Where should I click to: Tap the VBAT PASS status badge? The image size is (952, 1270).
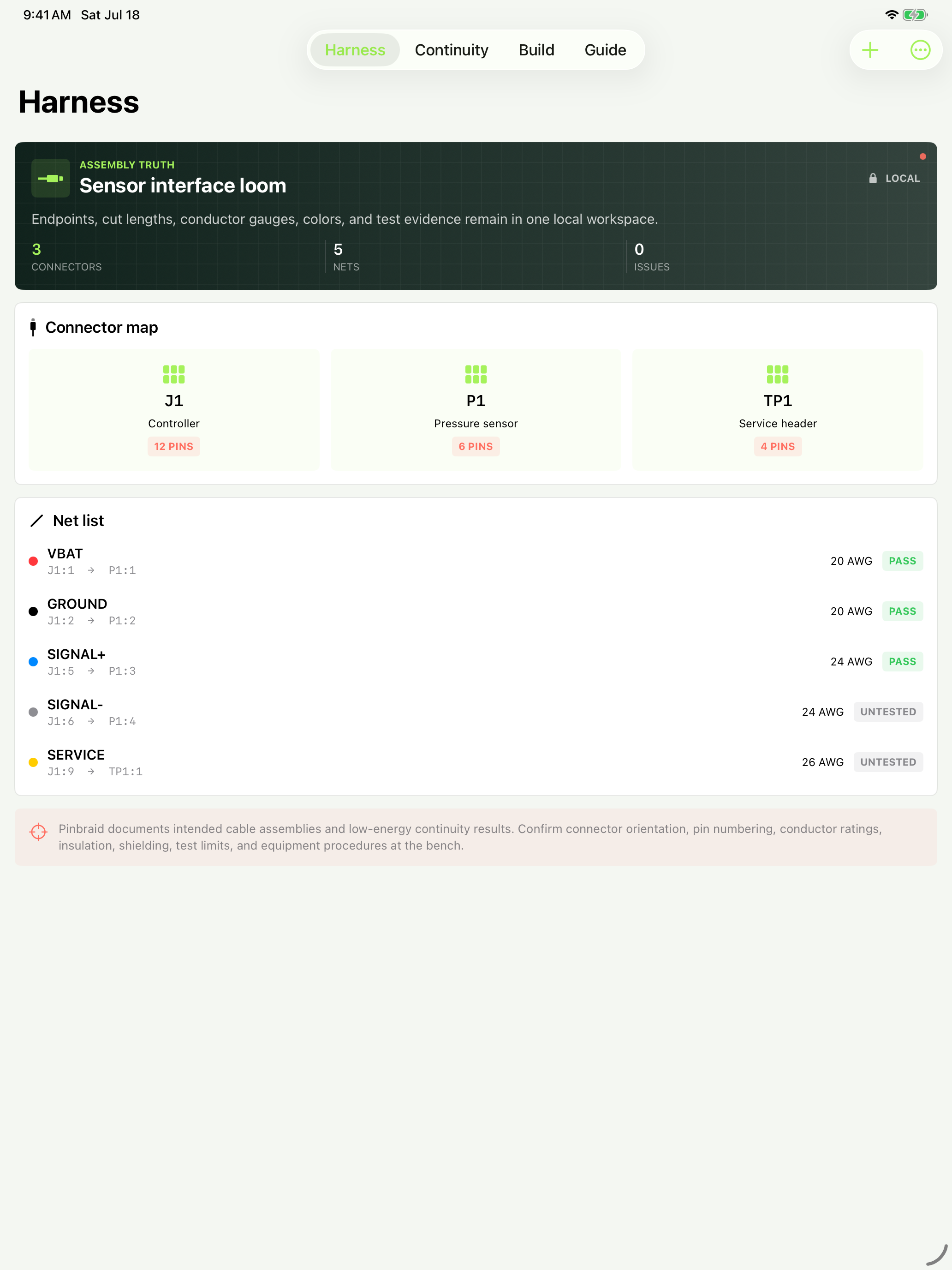click(x=902, y=561)
